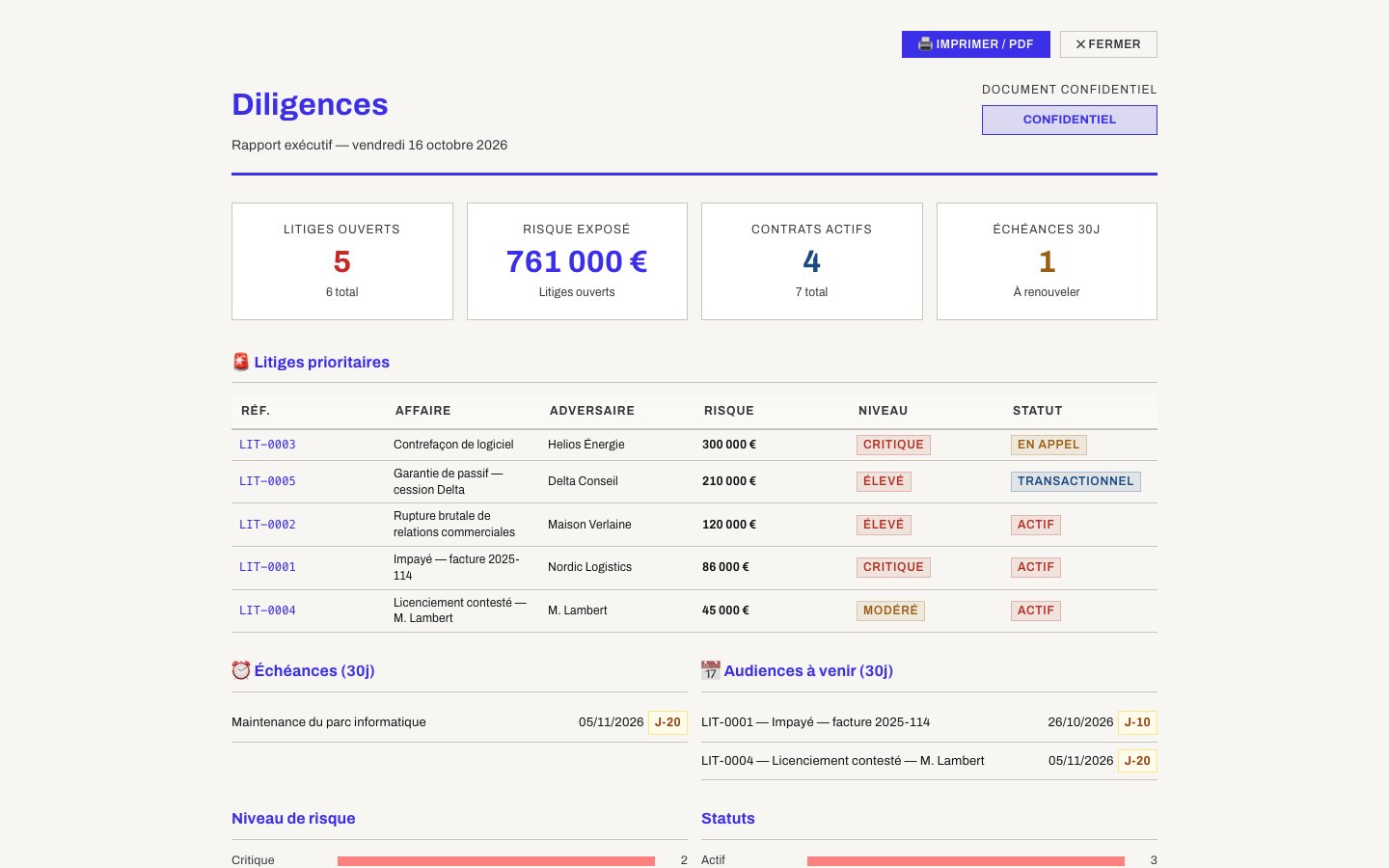Select the Contrats actifs summary card

tap(812, 261)
